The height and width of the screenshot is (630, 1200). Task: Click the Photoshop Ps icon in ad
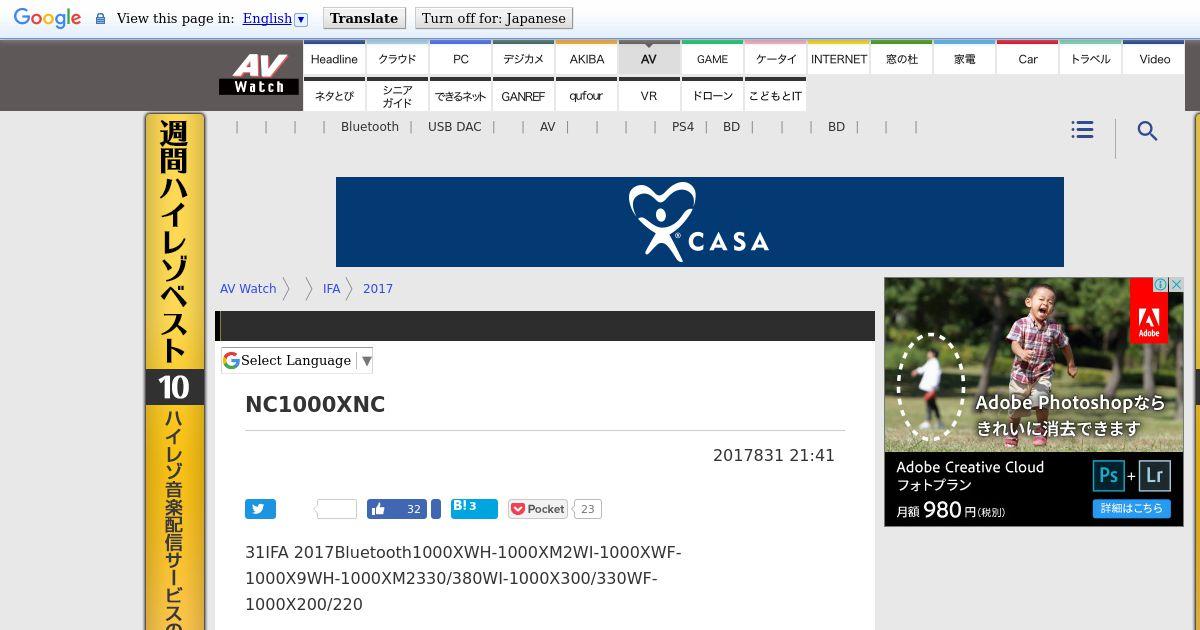pos(1108,476)
